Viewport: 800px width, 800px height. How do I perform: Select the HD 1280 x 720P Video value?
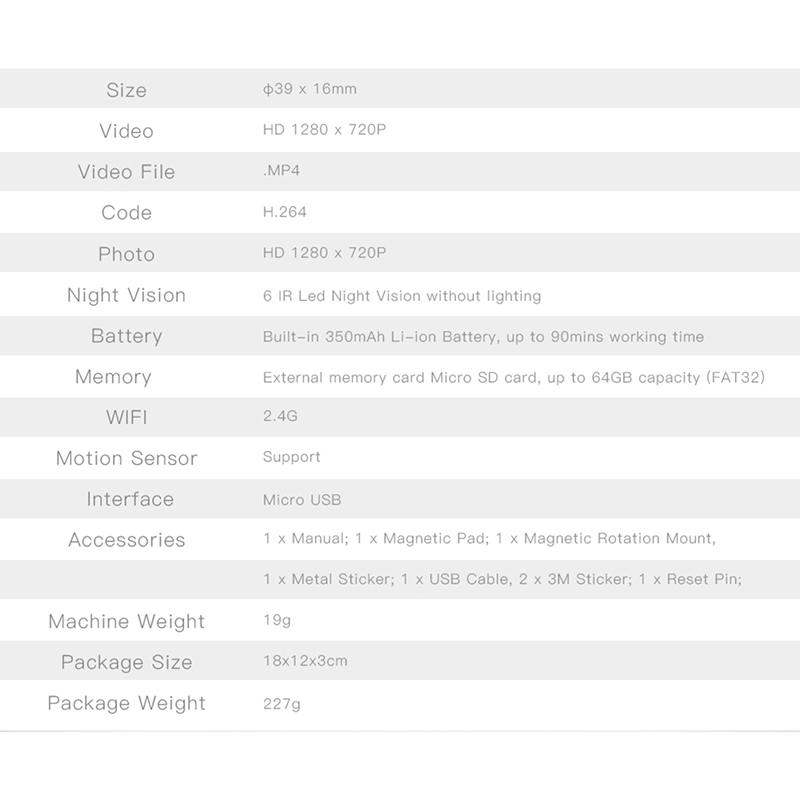tap(324, 130)
